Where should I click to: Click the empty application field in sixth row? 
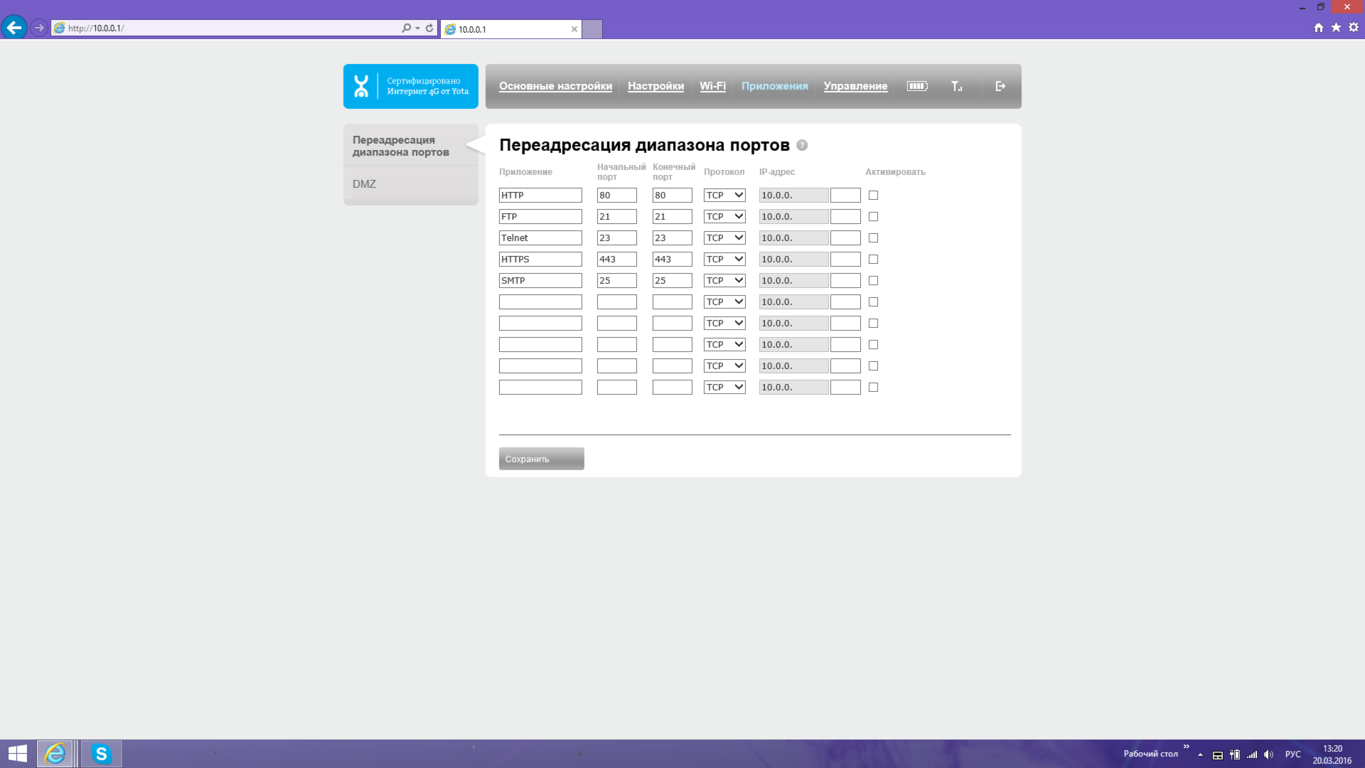(x=540, y=302)
